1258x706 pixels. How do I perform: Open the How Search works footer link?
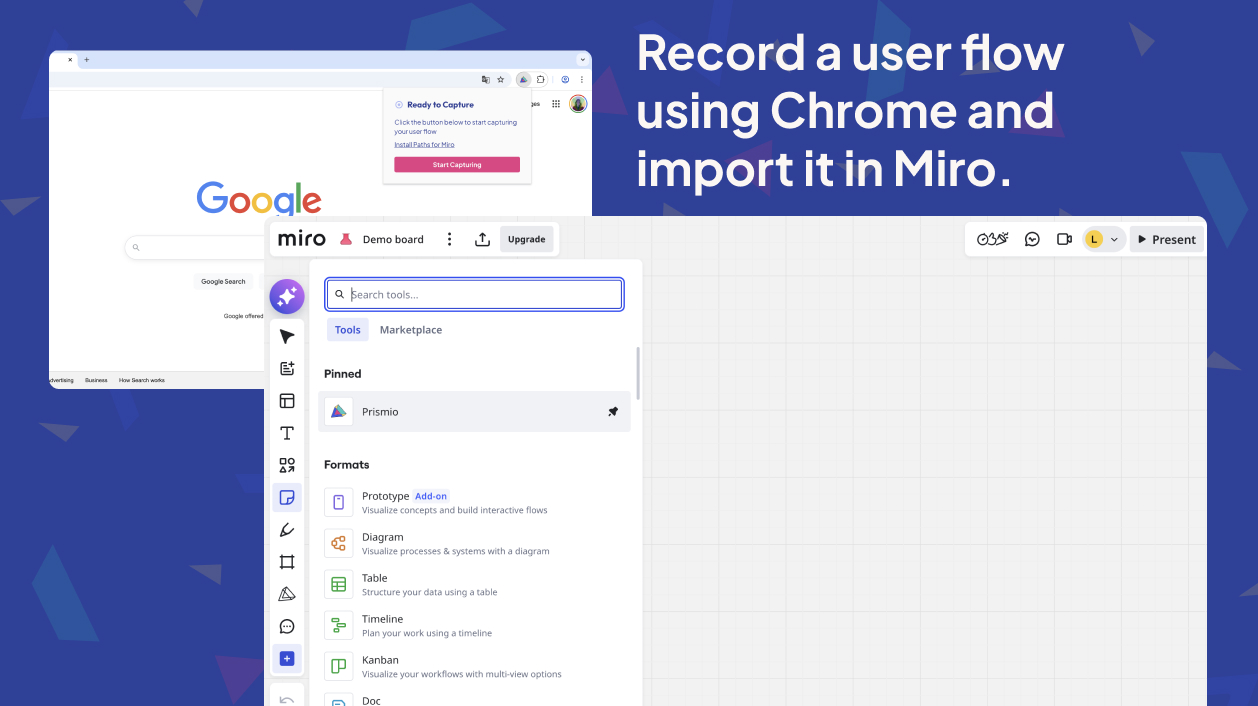click(142, 380)
